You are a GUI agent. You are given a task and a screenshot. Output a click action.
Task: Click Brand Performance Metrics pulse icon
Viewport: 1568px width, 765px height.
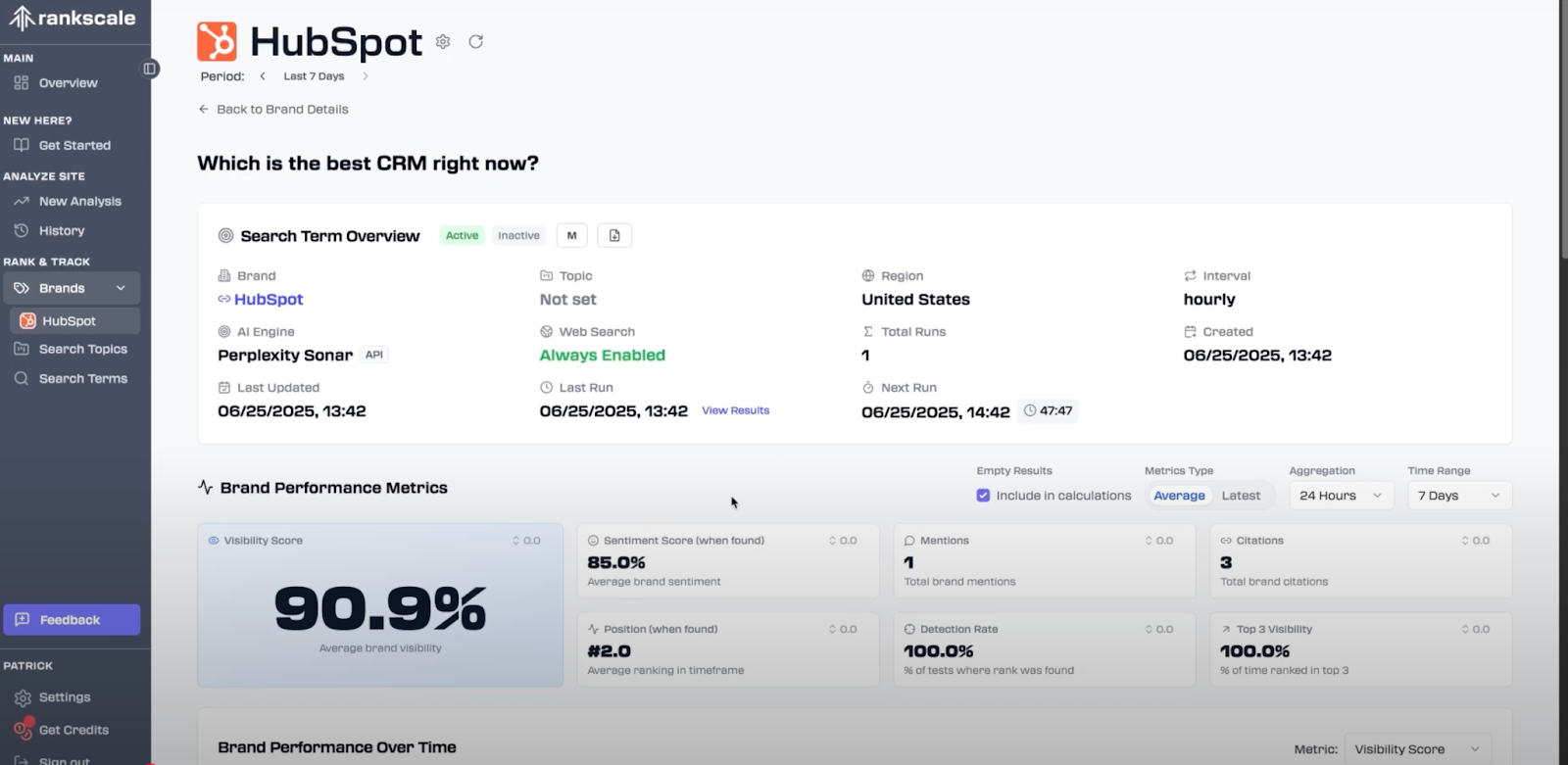[x=206, y=487]
